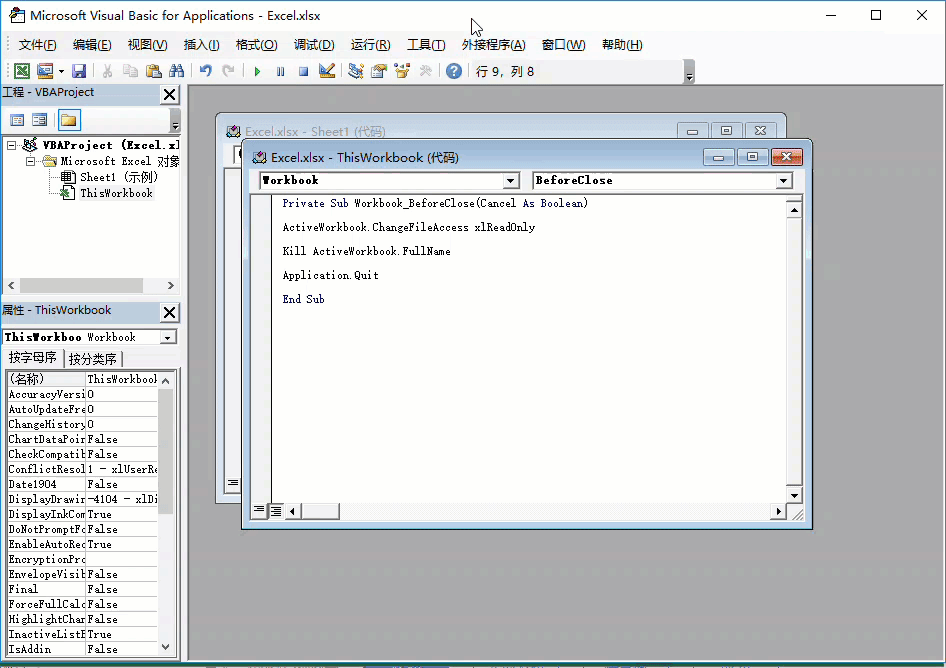Open the Workbook object dropdown list
The image size is (946, 668).
510,180
